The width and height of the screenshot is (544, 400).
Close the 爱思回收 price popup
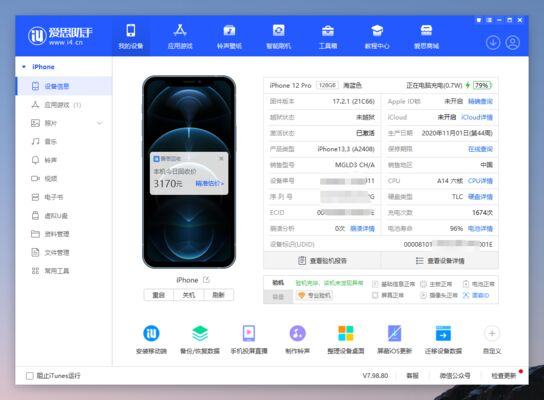[221, 159]
